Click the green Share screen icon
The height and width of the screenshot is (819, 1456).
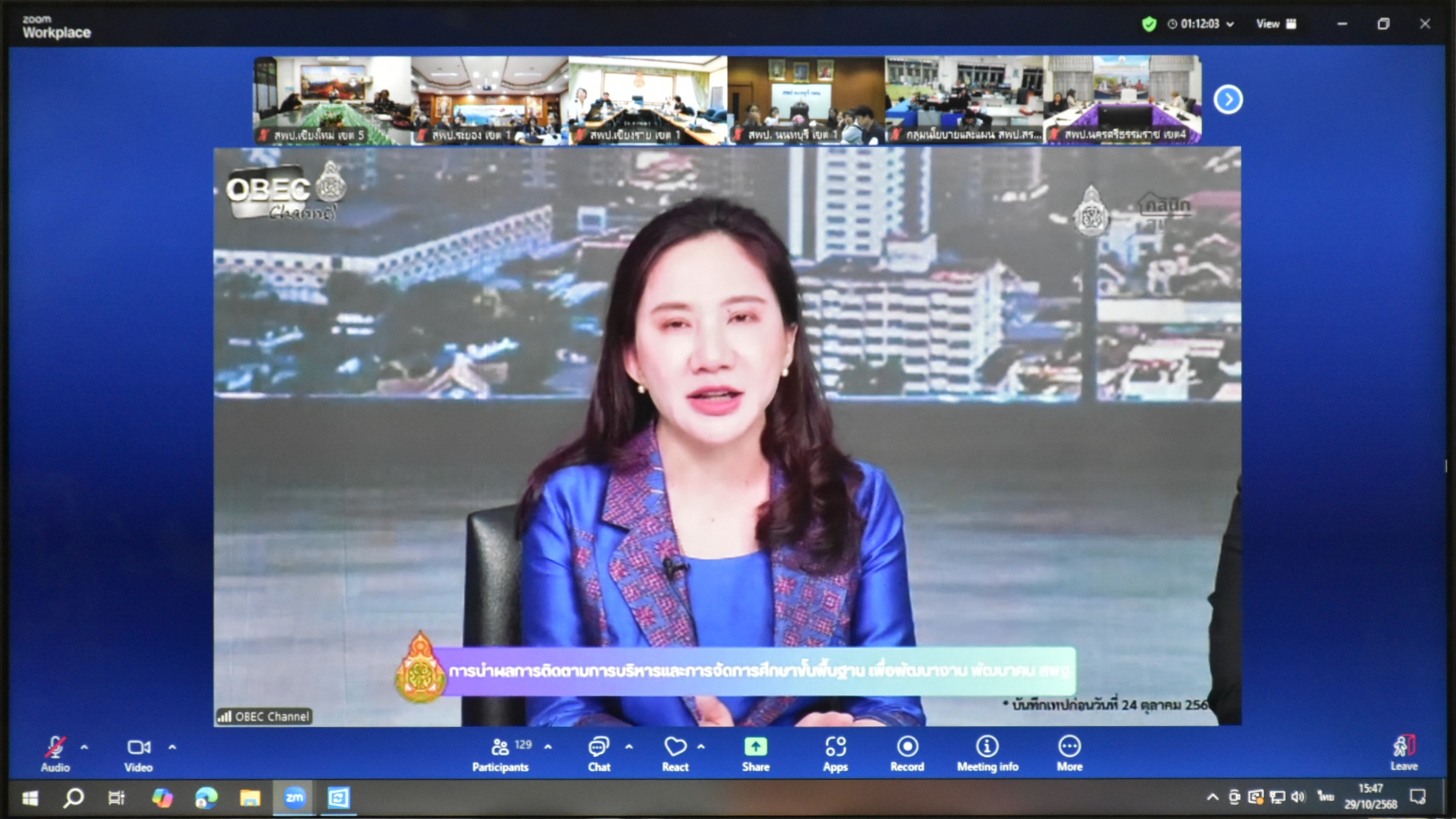pyautogui.click(x=755, y=748)
